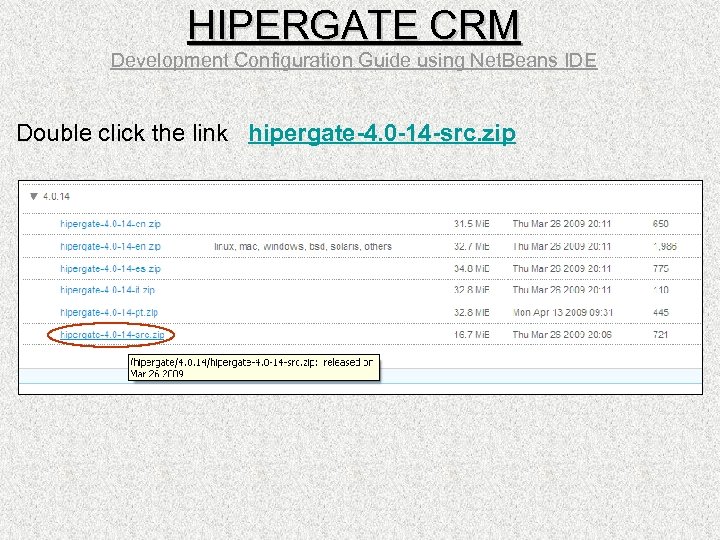The image size is (720, 540).
Task: Click the 'Mon Apr 13 2009 09:31' date
Action: tap(562, 313)
